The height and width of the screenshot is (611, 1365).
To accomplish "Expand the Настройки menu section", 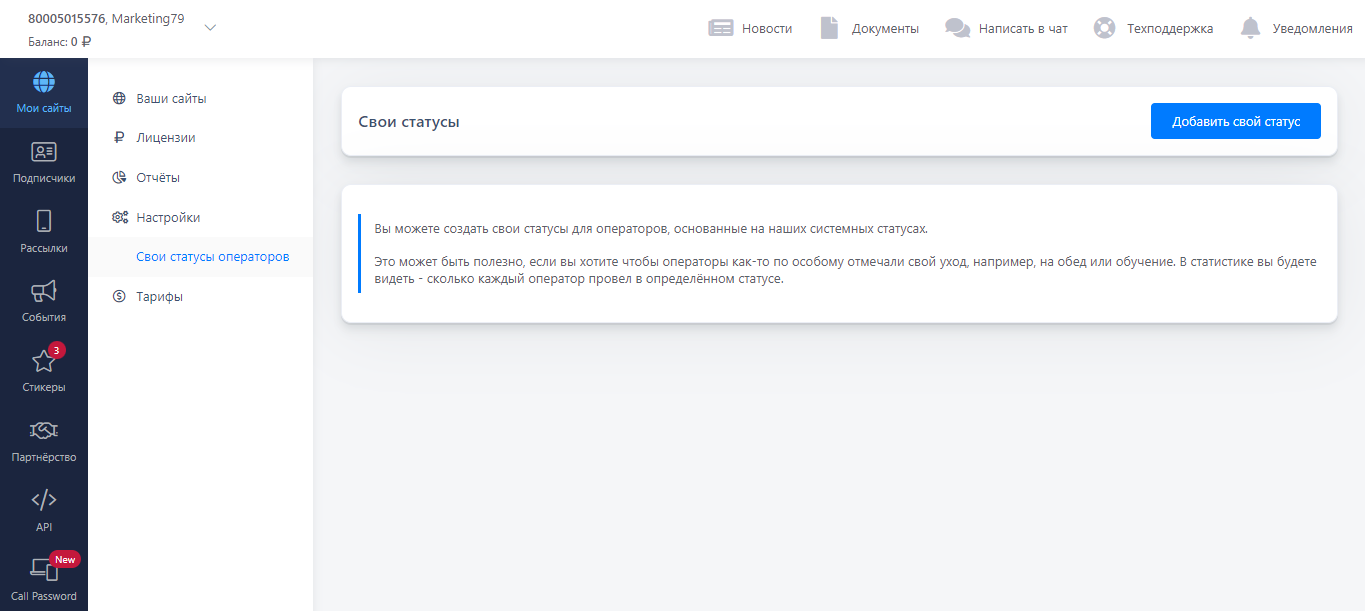I will point(168,217).
